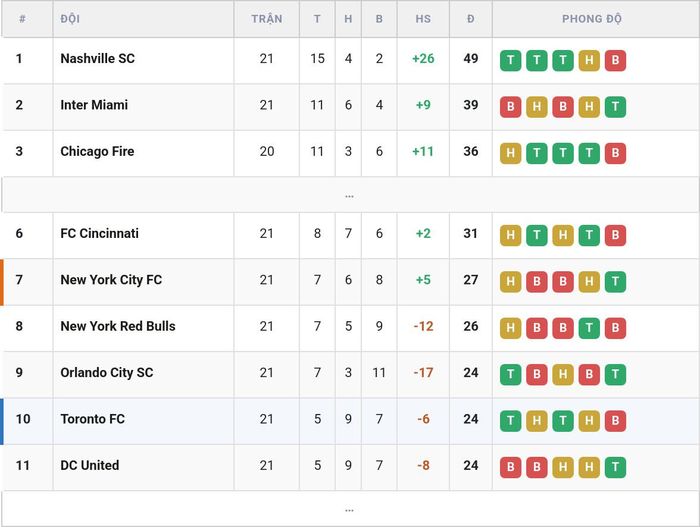Click Chicago Fire's red B loss badge
Image resolution: width=700 pixels, height=527 pixels.
pos(615,153)
